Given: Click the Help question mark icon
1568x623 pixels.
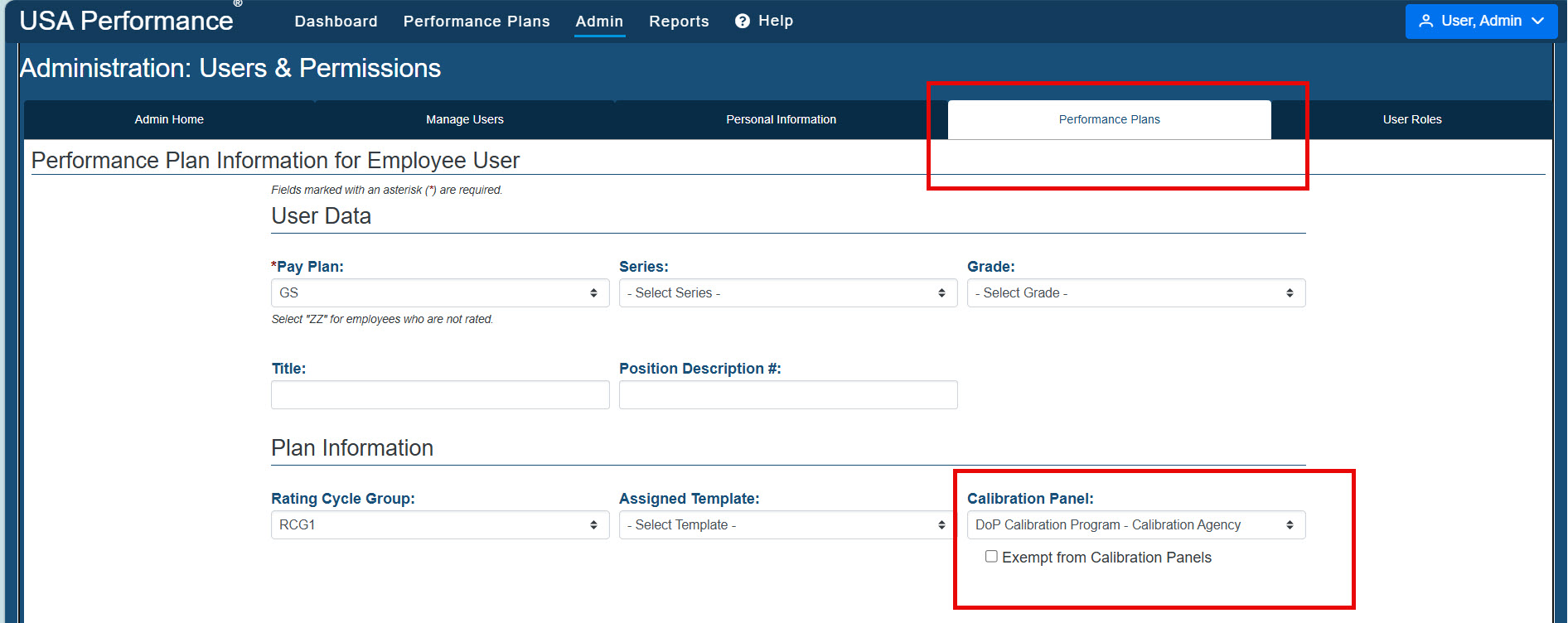Looking at the screenshot, I should coord(743,21).
